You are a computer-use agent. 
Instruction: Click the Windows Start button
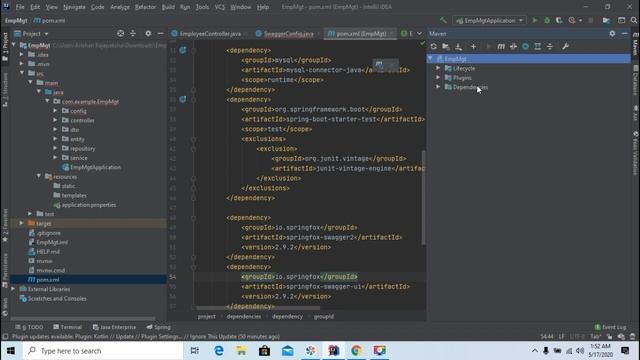pyautogui.click(x=11, y=351)
